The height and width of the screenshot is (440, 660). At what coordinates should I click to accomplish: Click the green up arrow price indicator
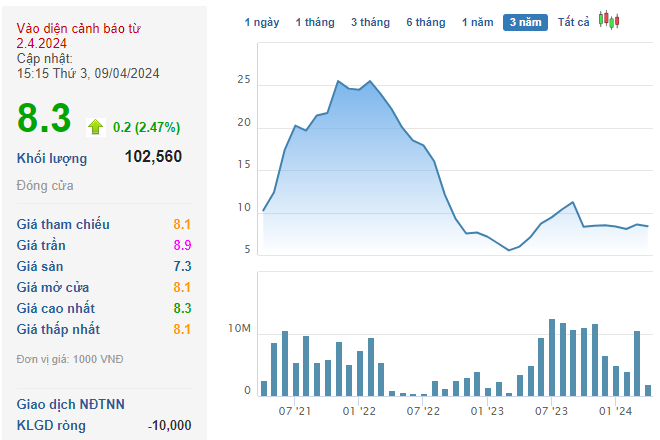click(95, 127)
